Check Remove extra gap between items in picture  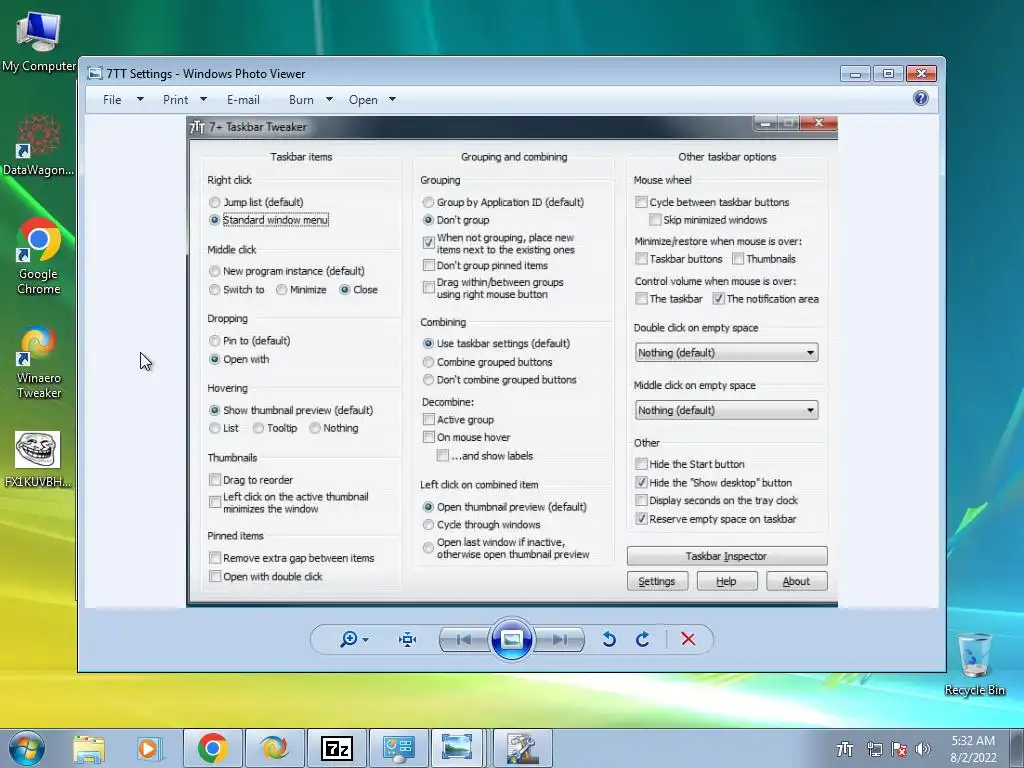click(x=215, y=558)
